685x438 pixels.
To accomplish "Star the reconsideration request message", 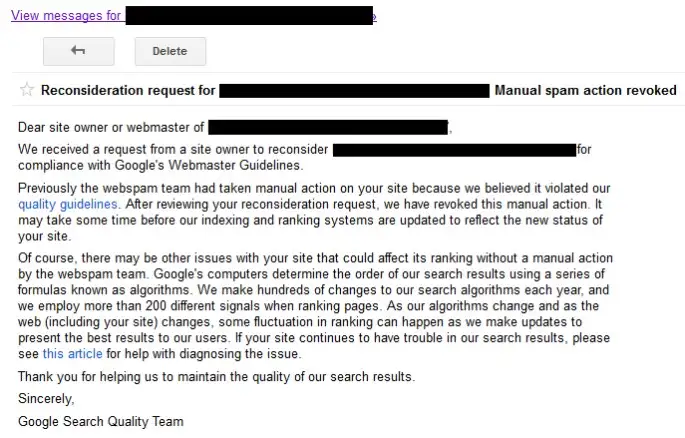I will [27, 90].
